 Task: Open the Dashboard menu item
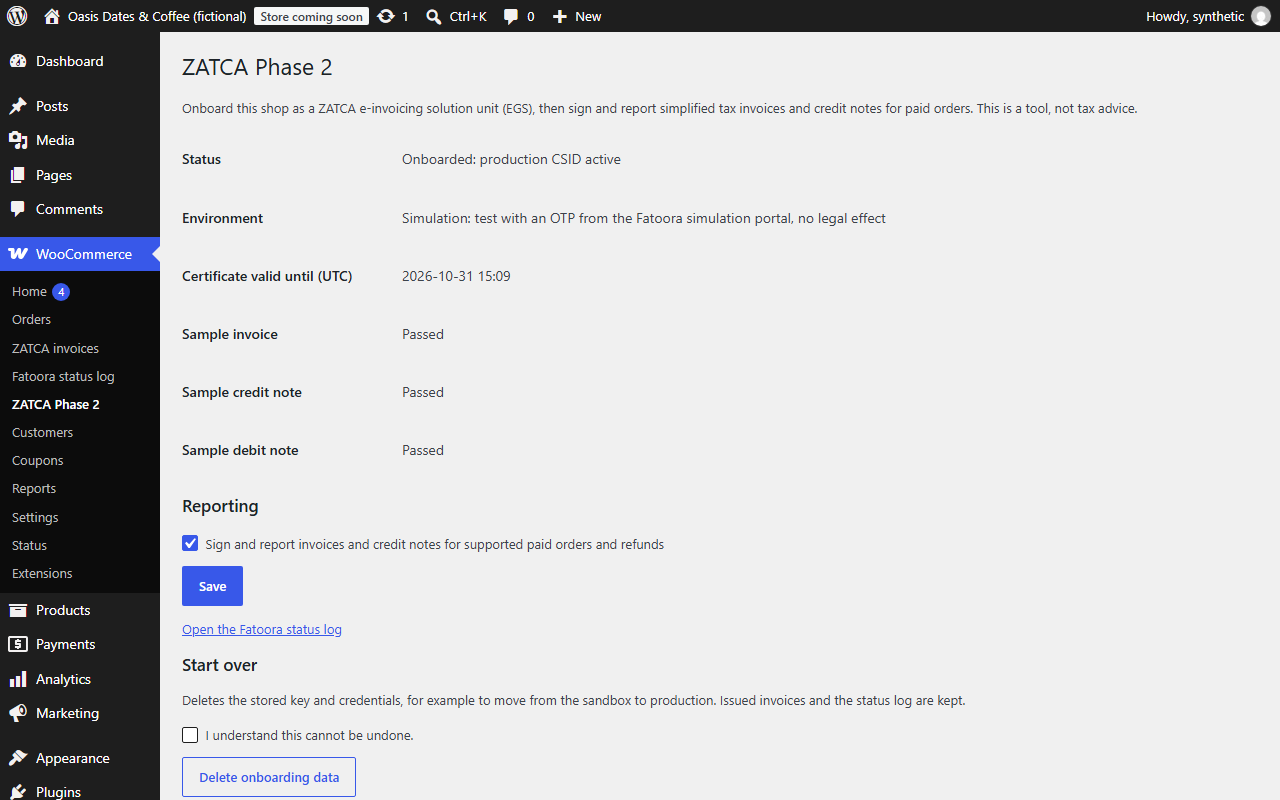click(80, 61)
